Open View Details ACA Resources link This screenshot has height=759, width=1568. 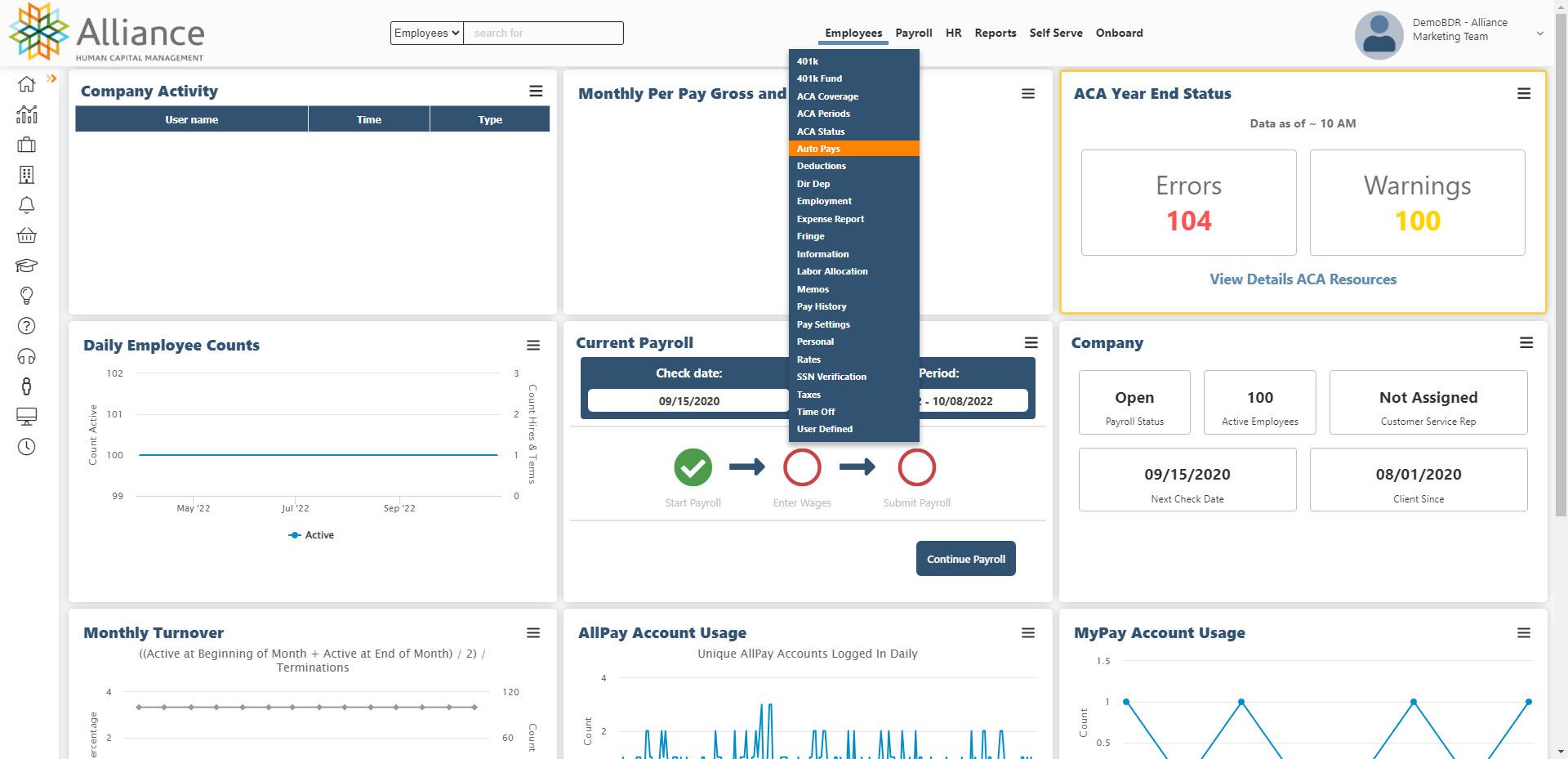click(1303, 279)
